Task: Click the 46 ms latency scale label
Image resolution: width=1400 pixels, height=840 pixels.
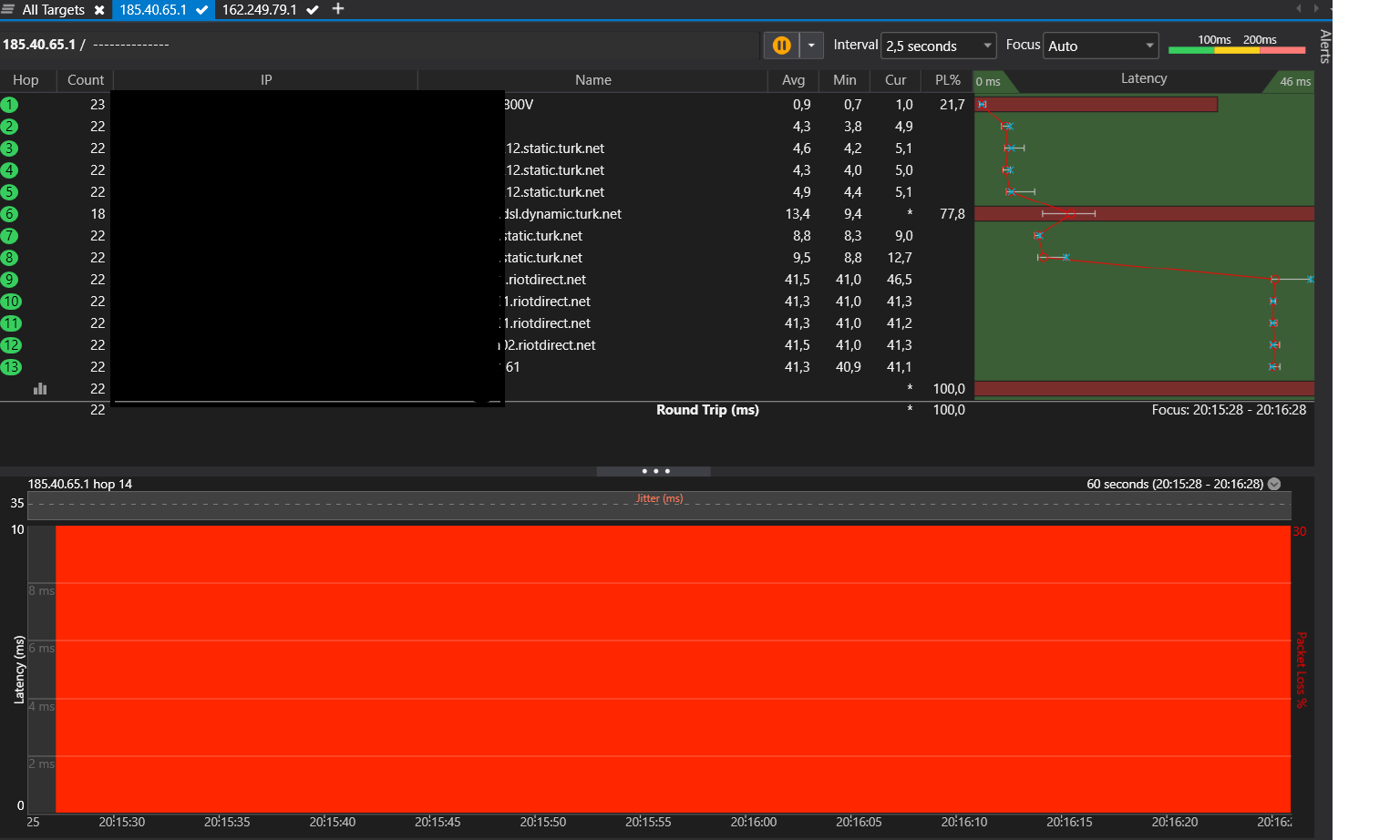Action: pos(1294,82)
